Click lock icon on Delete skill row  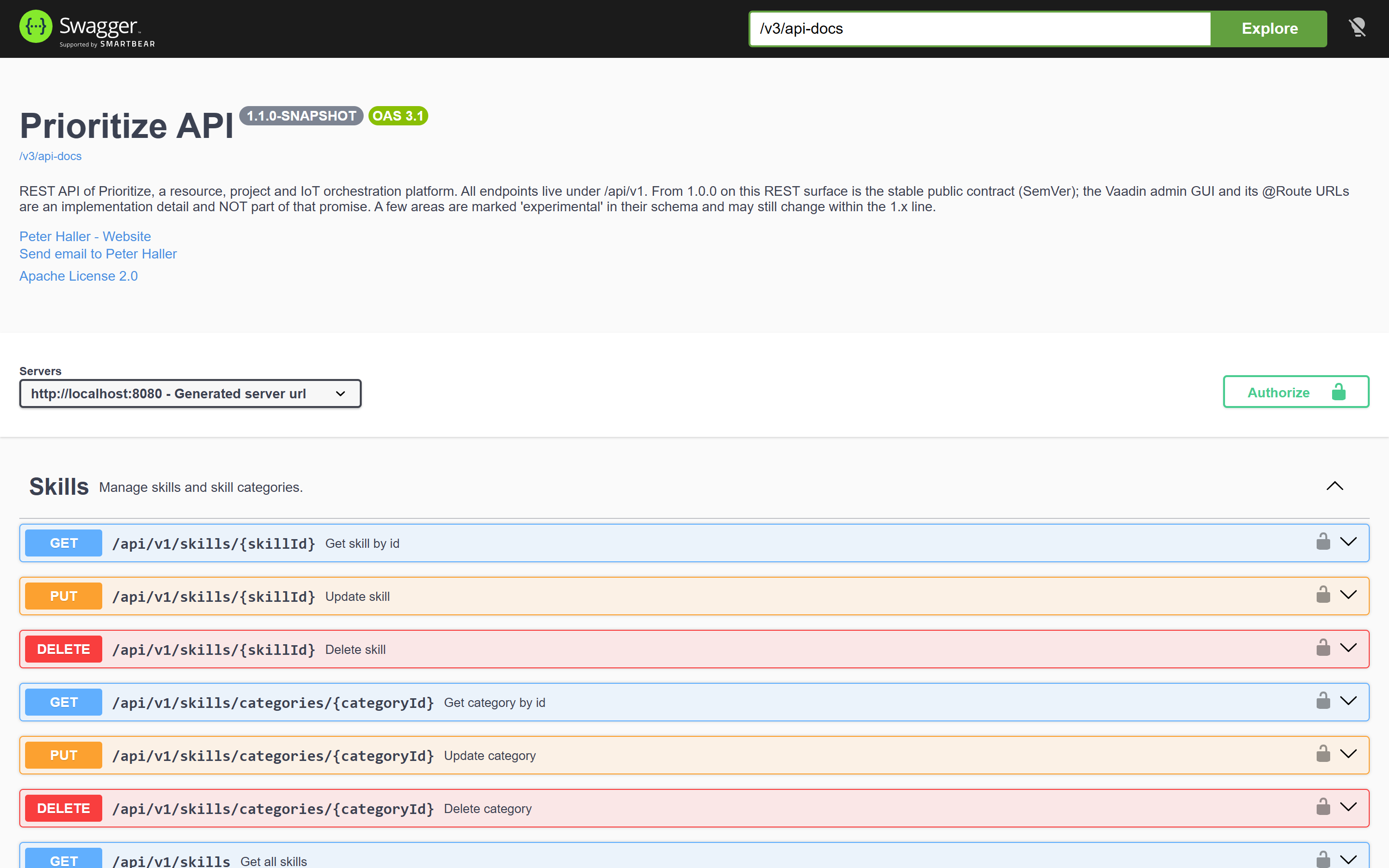1323,648
